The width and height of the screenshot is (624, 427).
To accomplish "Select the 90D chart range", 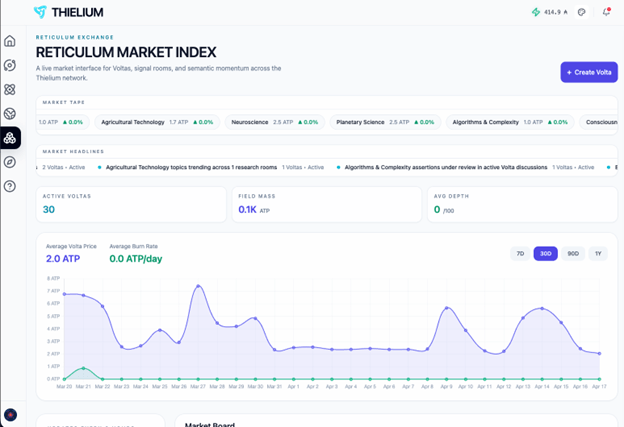I will [x=572, y=254].
